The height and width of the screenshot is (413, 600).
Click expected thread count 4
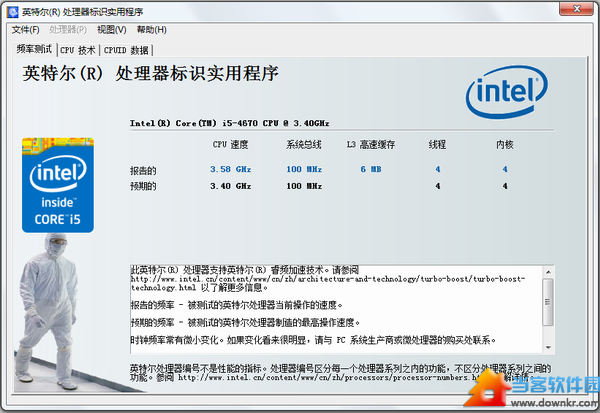437,186
